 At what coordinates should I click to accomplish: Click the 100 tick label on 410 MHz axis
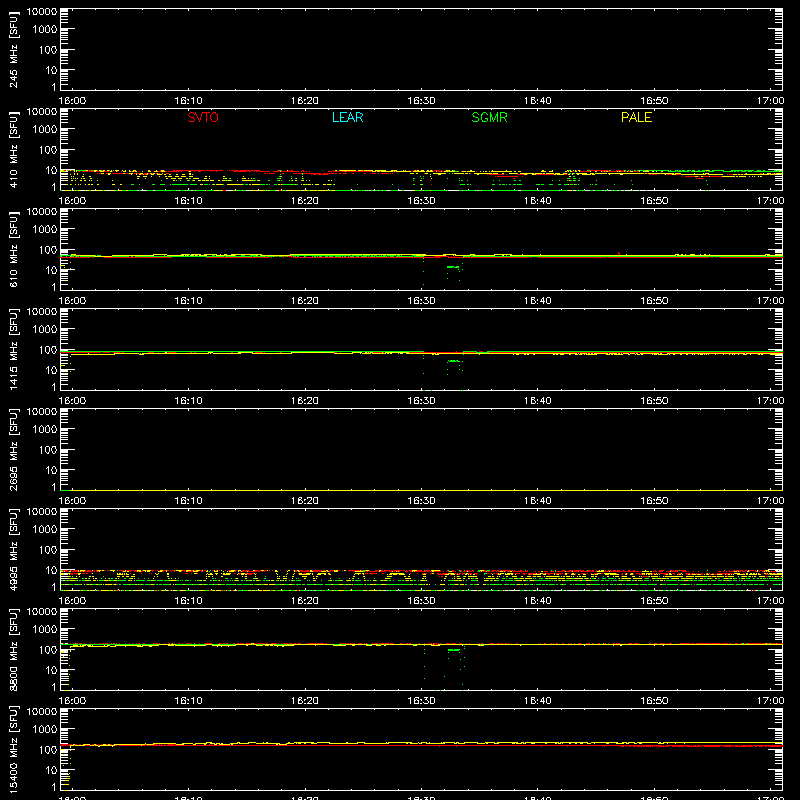[x=48, y=150]
